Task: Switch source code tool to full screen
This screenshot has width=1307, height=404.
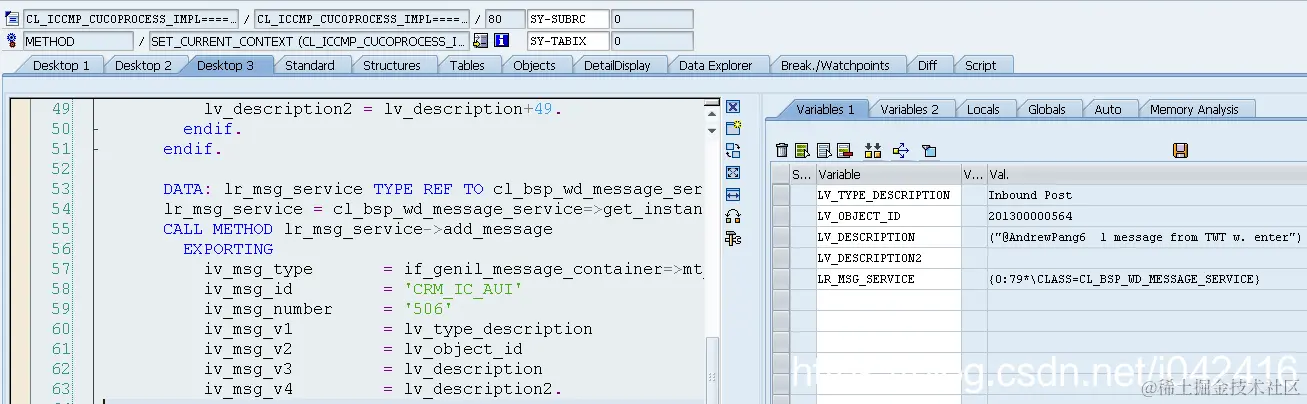Action: [733, 172]
